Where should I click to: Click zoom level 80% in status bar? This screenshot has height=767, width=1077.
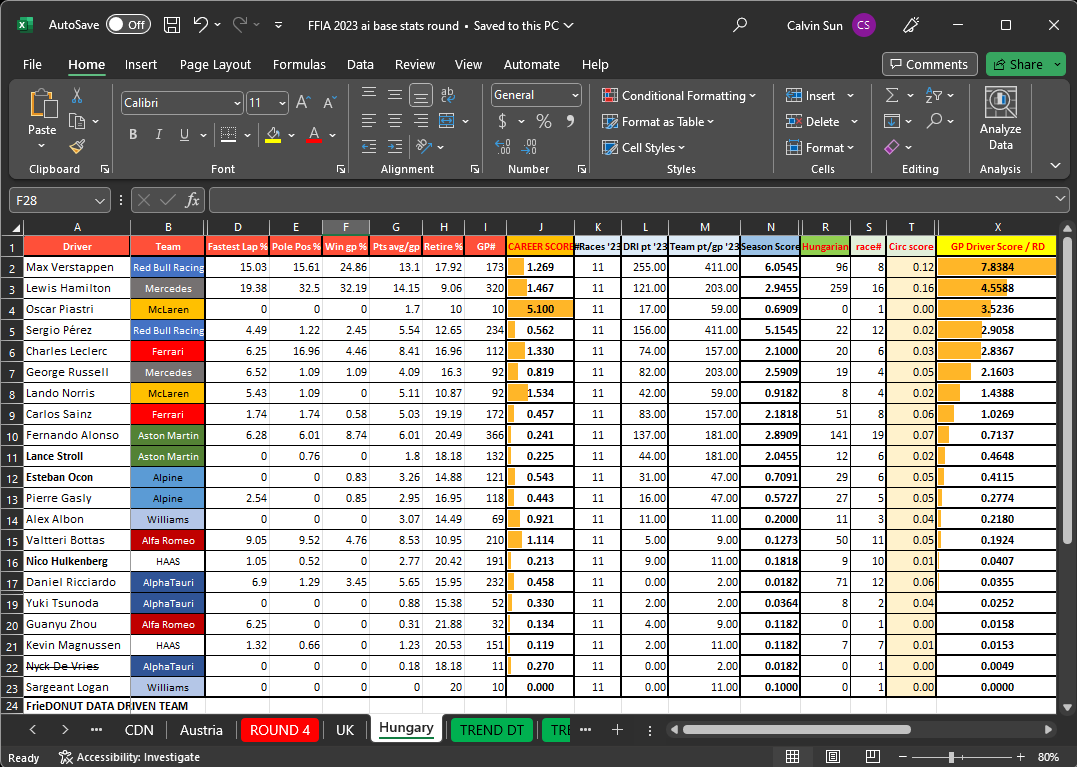(1048, 757)
